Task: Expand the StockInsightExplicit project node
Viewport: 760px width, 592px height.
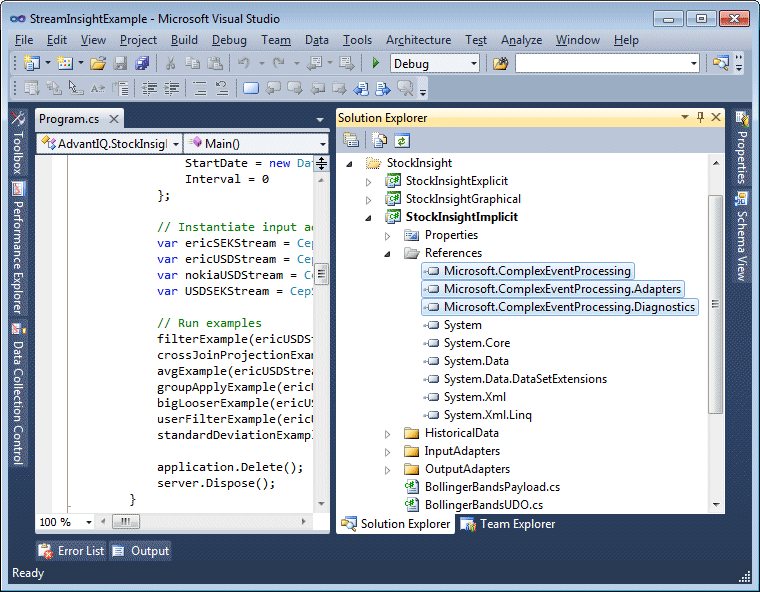Action: pos(368,181)
